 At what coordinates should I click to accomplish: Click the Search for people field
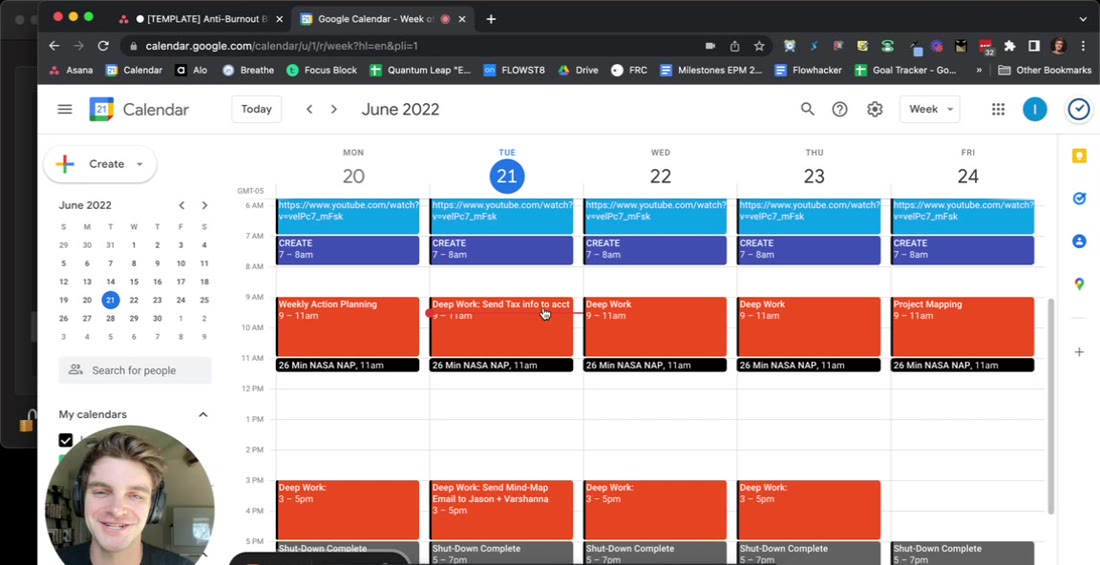tap(135, 371)
